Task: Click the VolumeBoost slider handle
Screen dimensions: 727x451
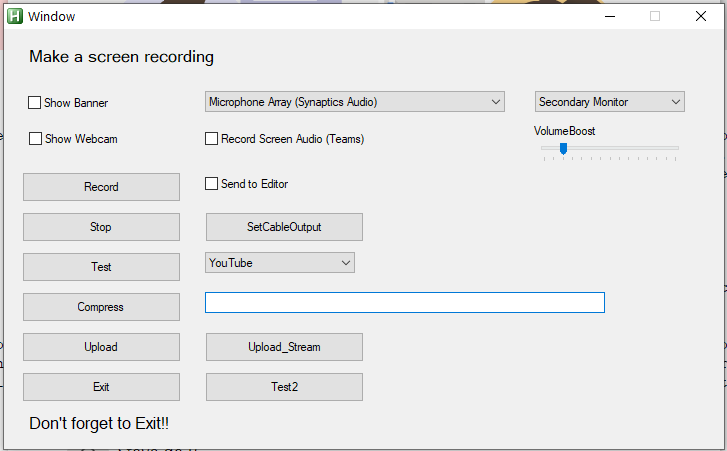Action: point(563,148)
